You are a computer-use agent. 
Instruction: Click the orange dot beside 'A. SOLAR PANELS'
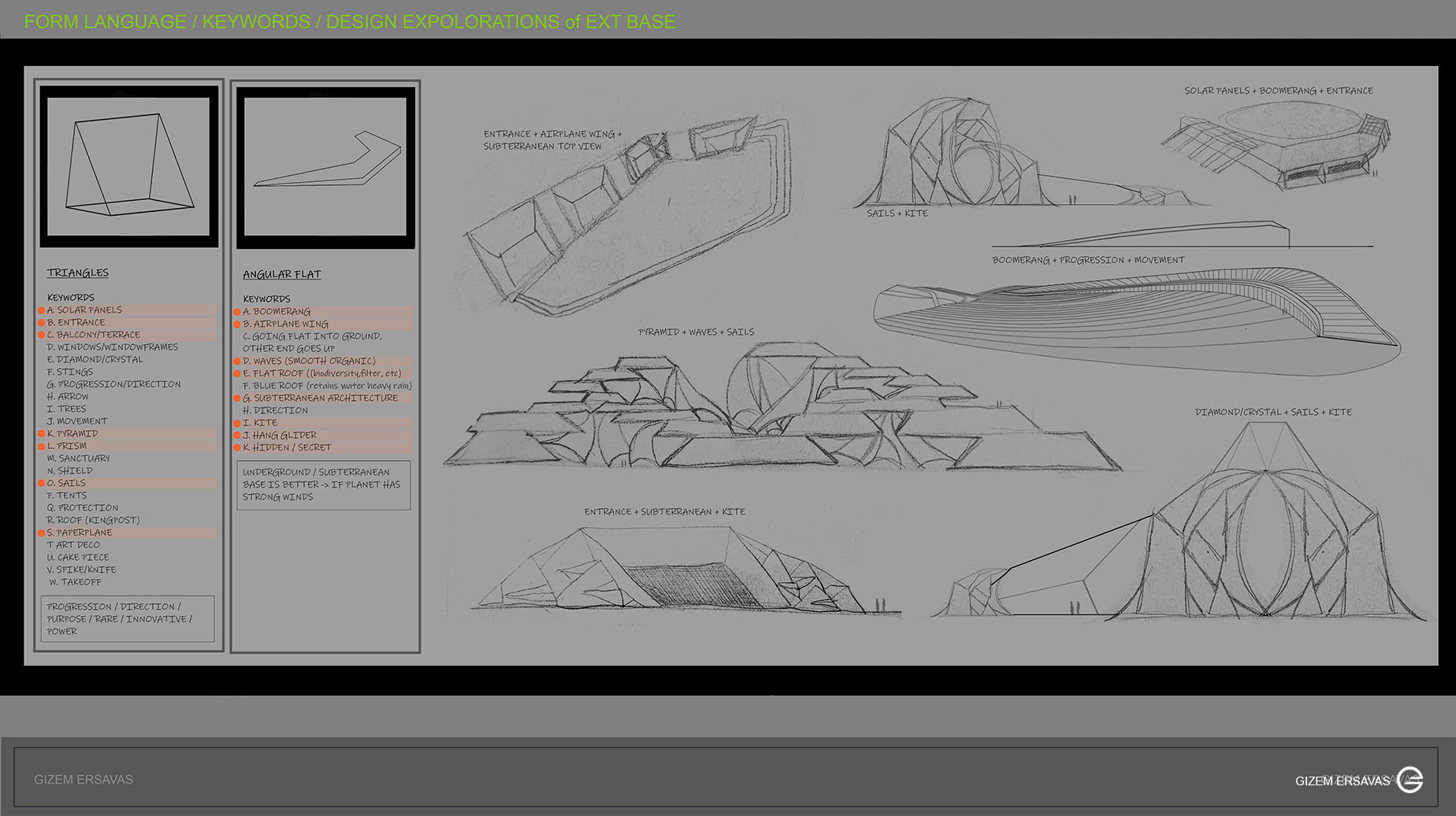tap(41, 311)
